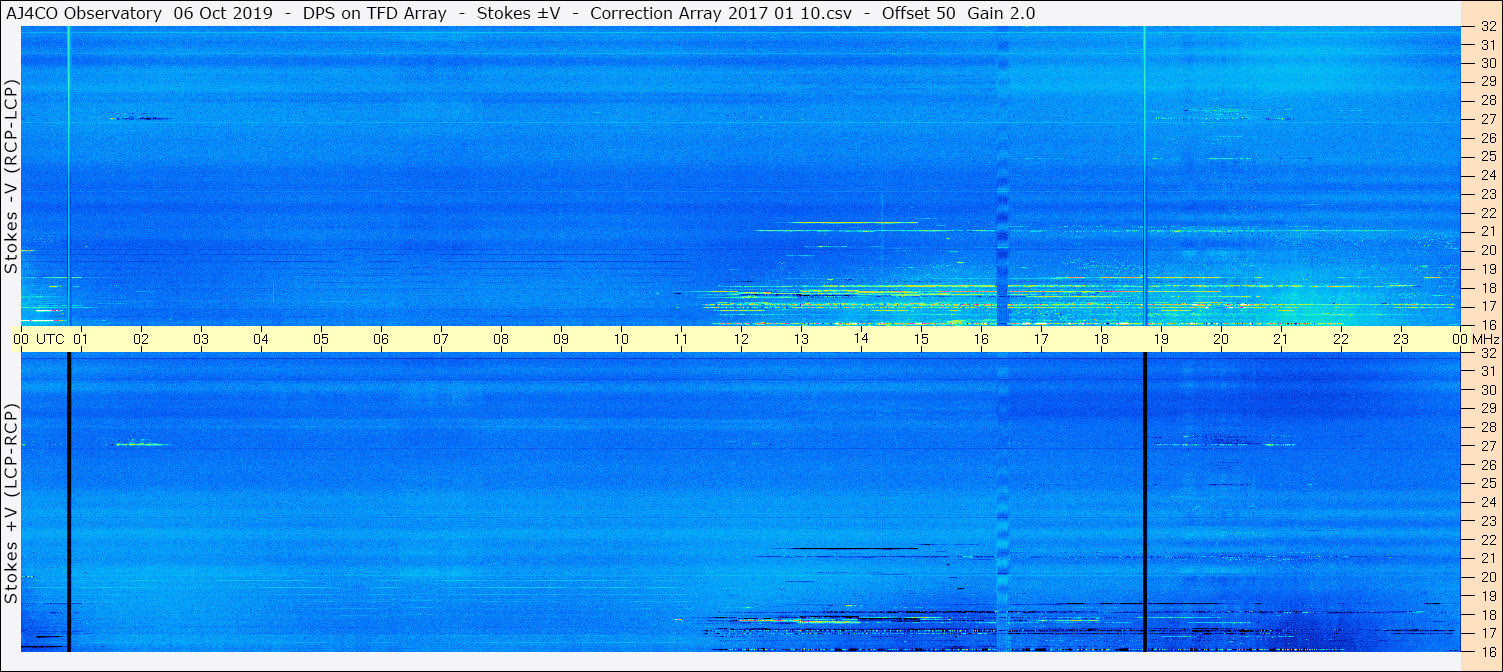Click the 22 hour tick on time axis
Image resolution: width=1503 pixels, height=672 pixels.
coord(1341,339)
